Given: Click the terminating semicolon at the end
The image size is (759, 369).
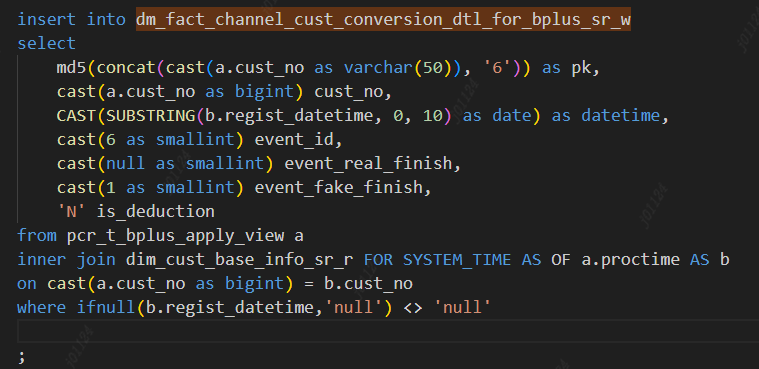Looking at the screenshot, I should 21,357.
